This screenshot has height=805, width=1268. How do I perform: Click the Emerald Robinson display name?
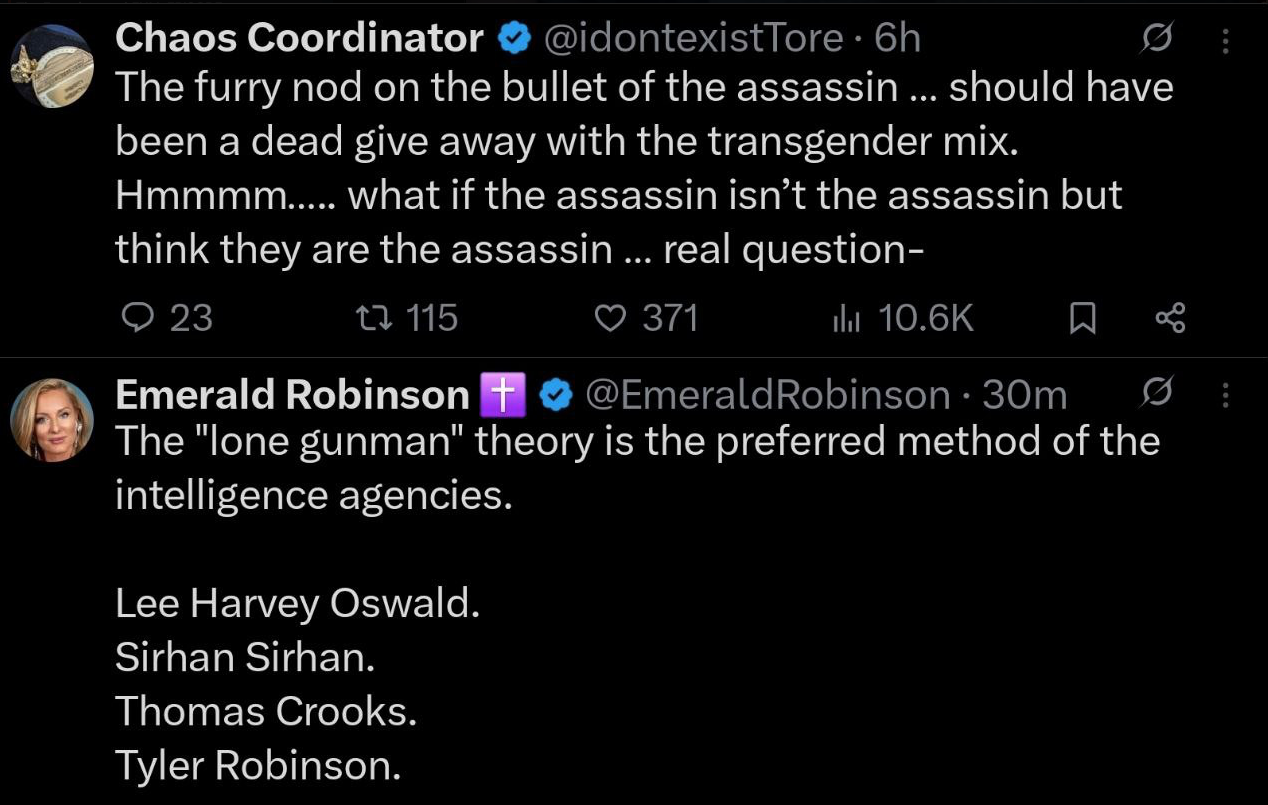click(x=292, y=395)
